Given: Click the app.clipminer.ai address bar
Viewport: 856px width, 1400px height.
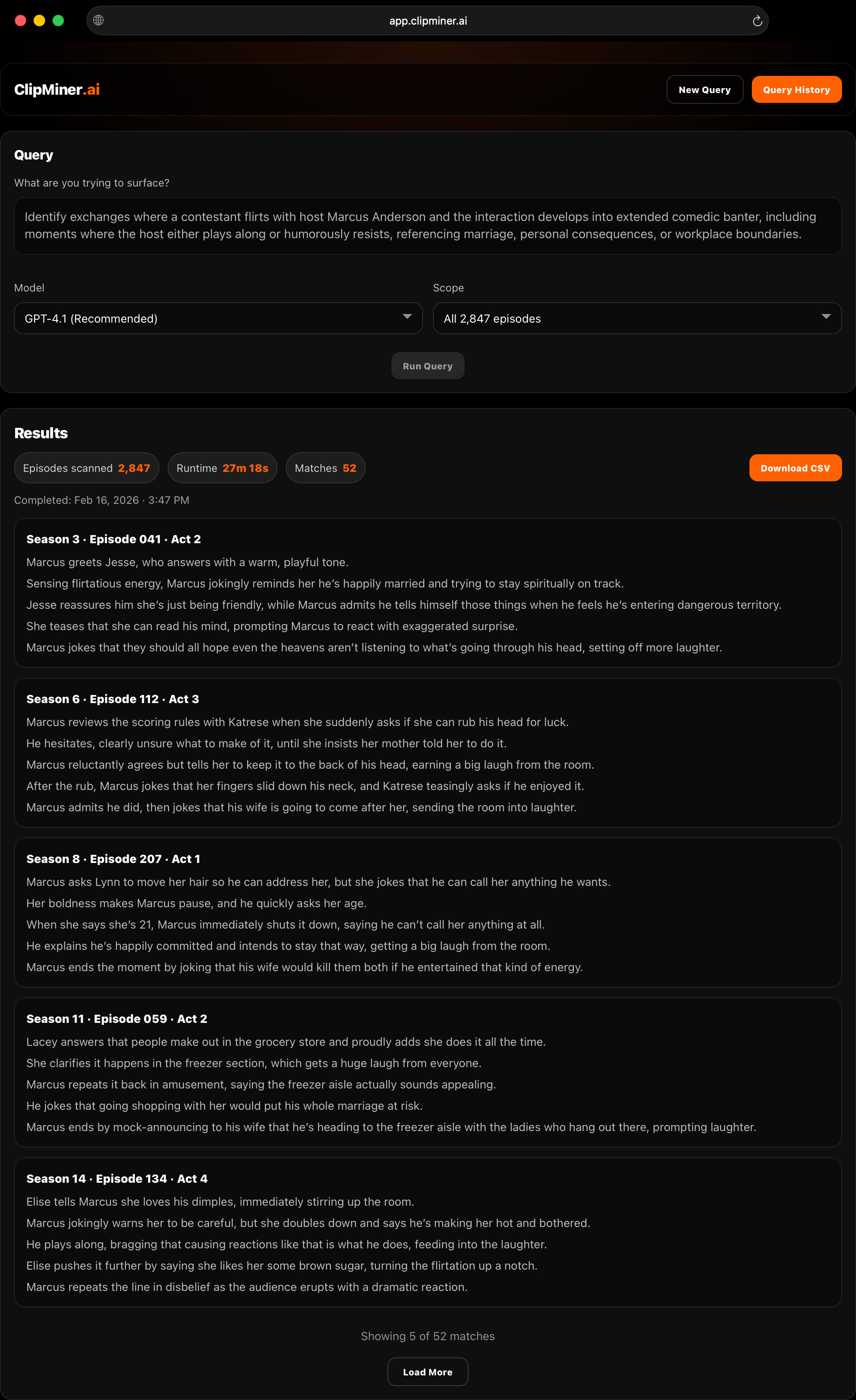Looking at the screenshot, I should 428,20.
